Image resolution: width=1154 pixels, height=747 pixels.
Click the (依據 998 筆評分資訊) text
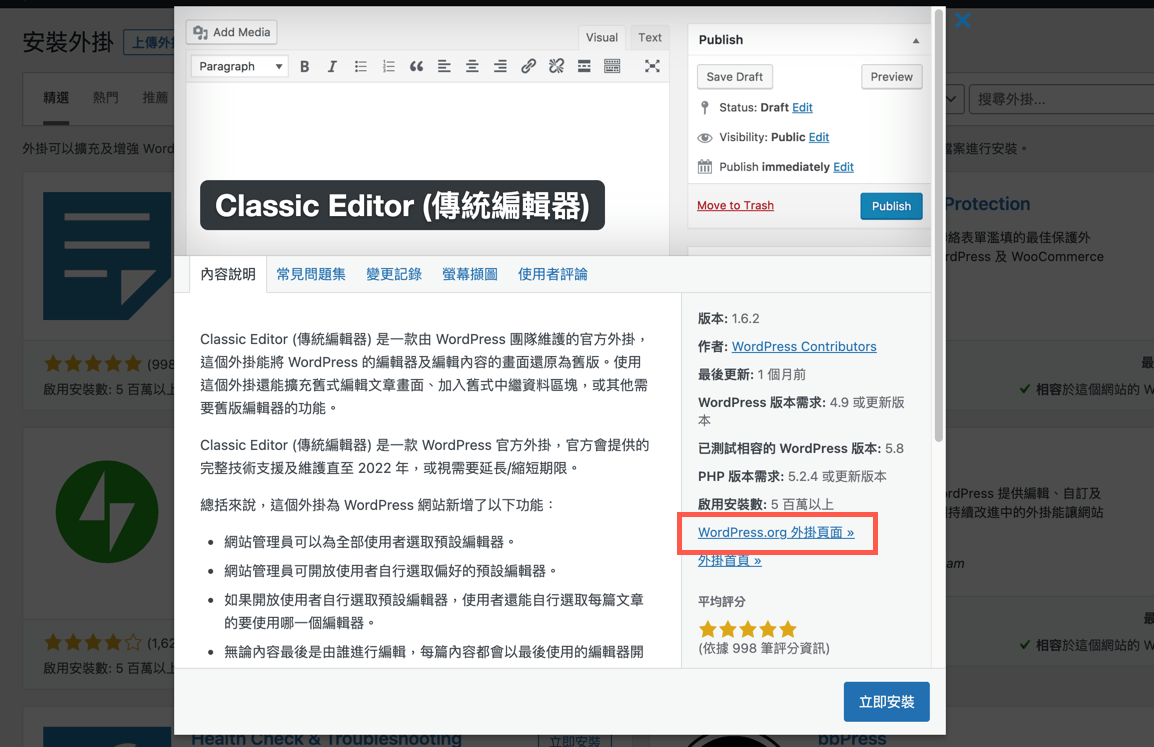pyautogui.click(x=763, y=648)
